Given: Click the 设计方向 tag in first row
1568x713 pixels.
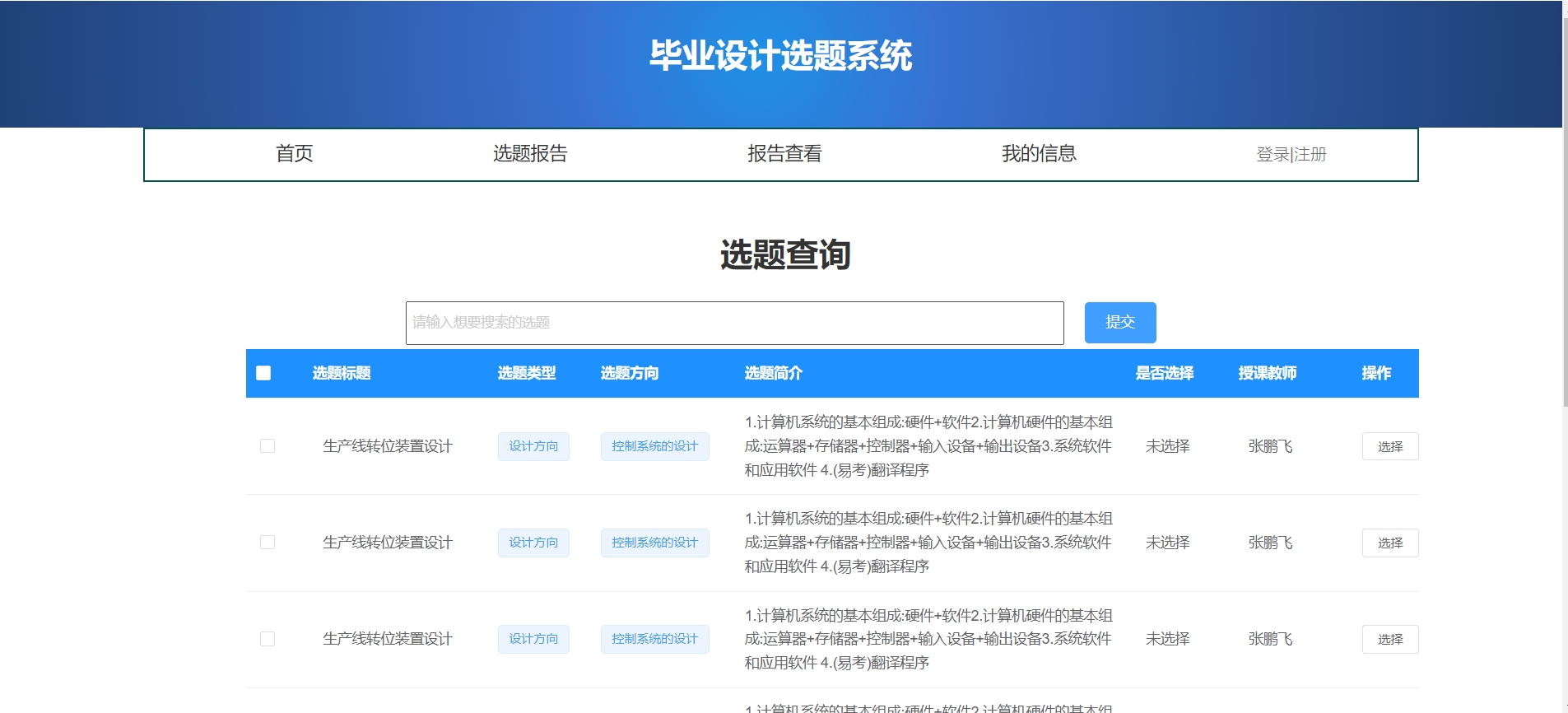Looking at the screenshot, I should 533,446.
